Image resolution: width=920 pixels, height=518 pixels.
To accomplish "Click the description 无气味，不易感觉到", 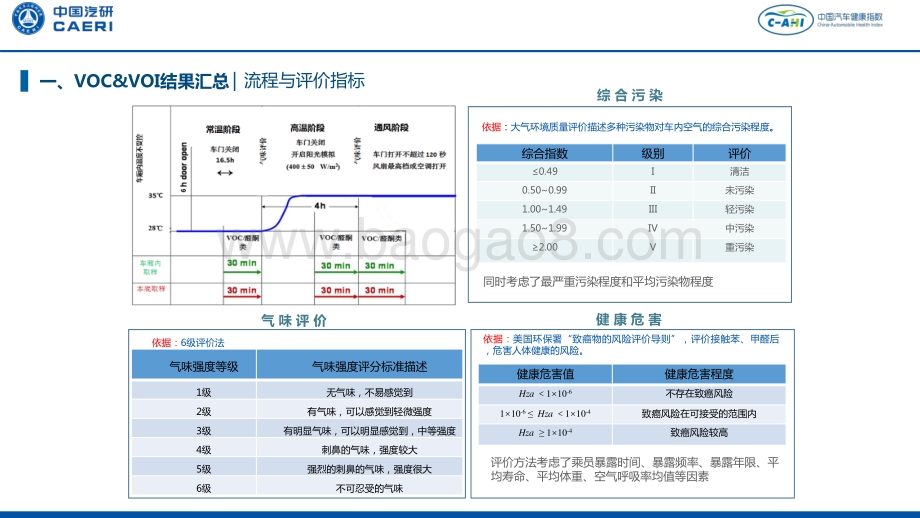I will pyautogui.click(x=369, y=392).
